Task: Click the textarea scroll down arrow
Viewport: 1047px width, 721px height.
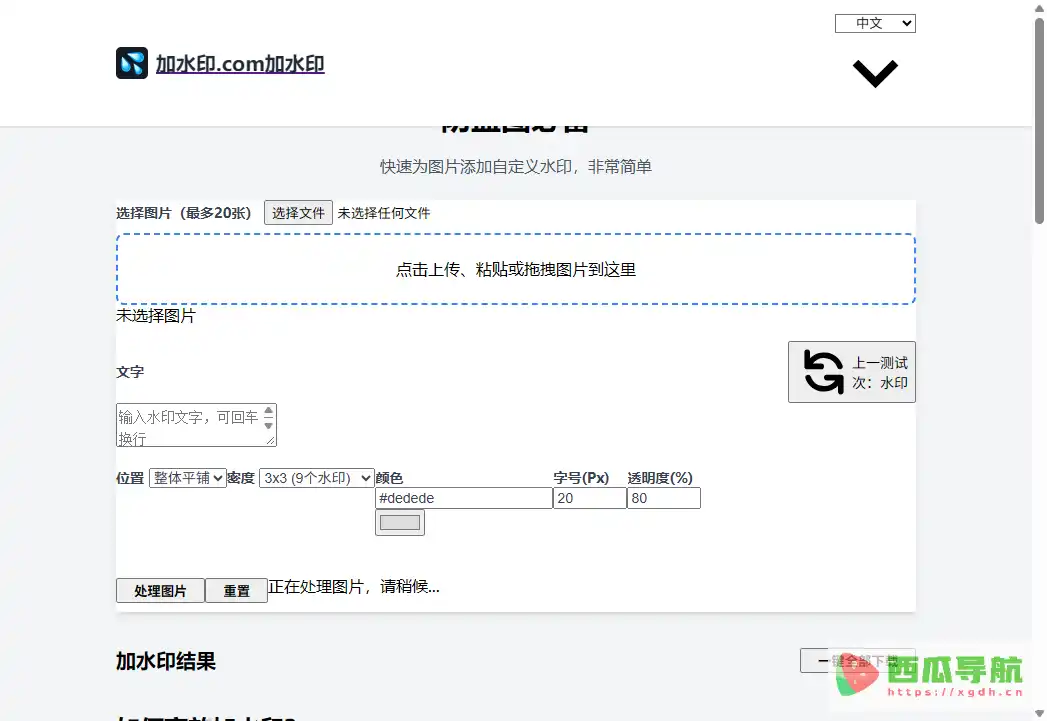Action: pyautogui.click(x=268, y=426)
